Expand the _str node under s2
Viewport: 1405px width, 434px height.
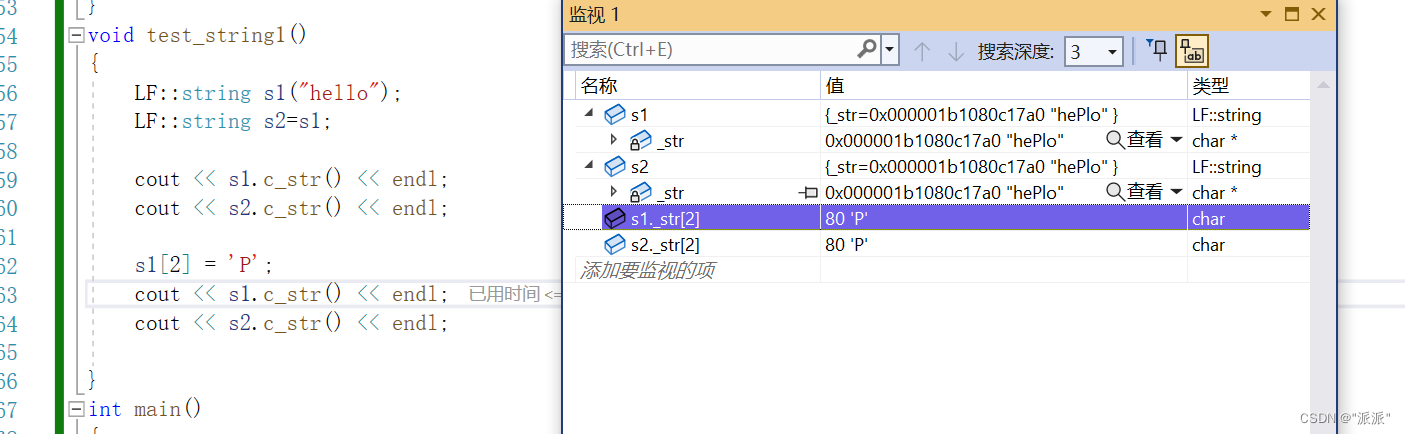coord(614,192)
